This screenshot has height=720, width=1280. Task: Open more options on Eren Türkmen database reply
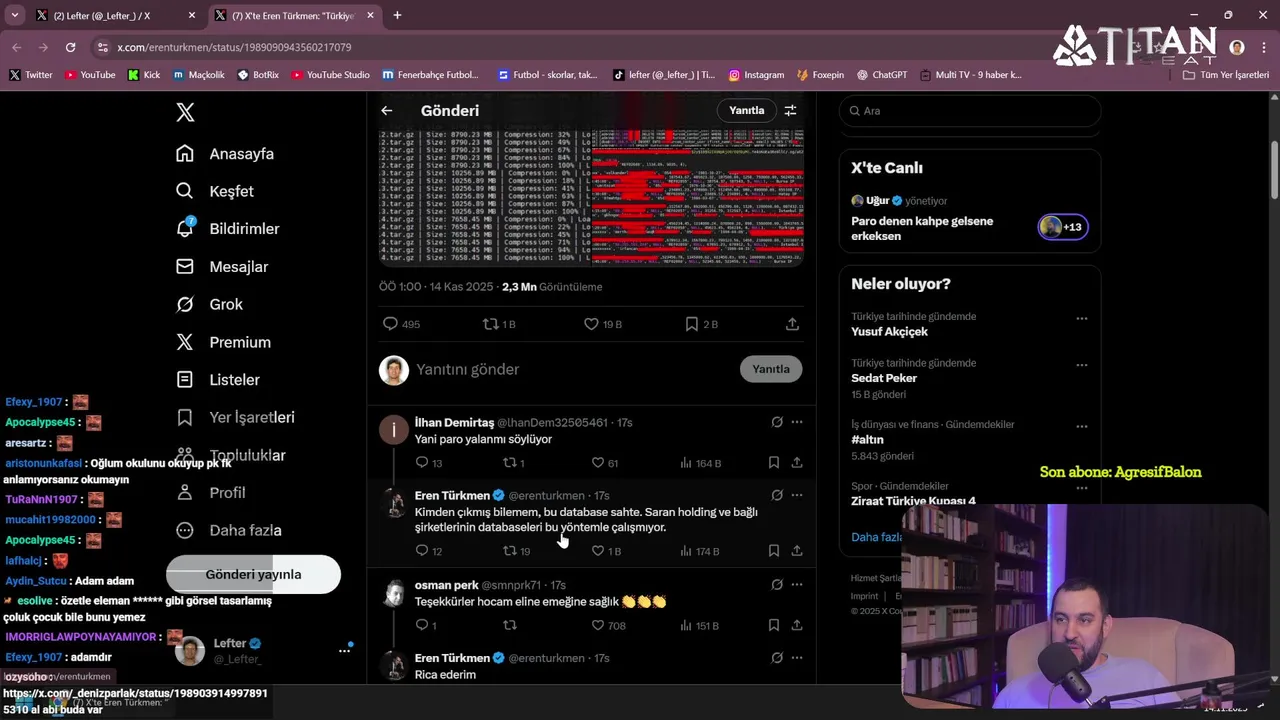pyautogui.click(x=797, y=495)
